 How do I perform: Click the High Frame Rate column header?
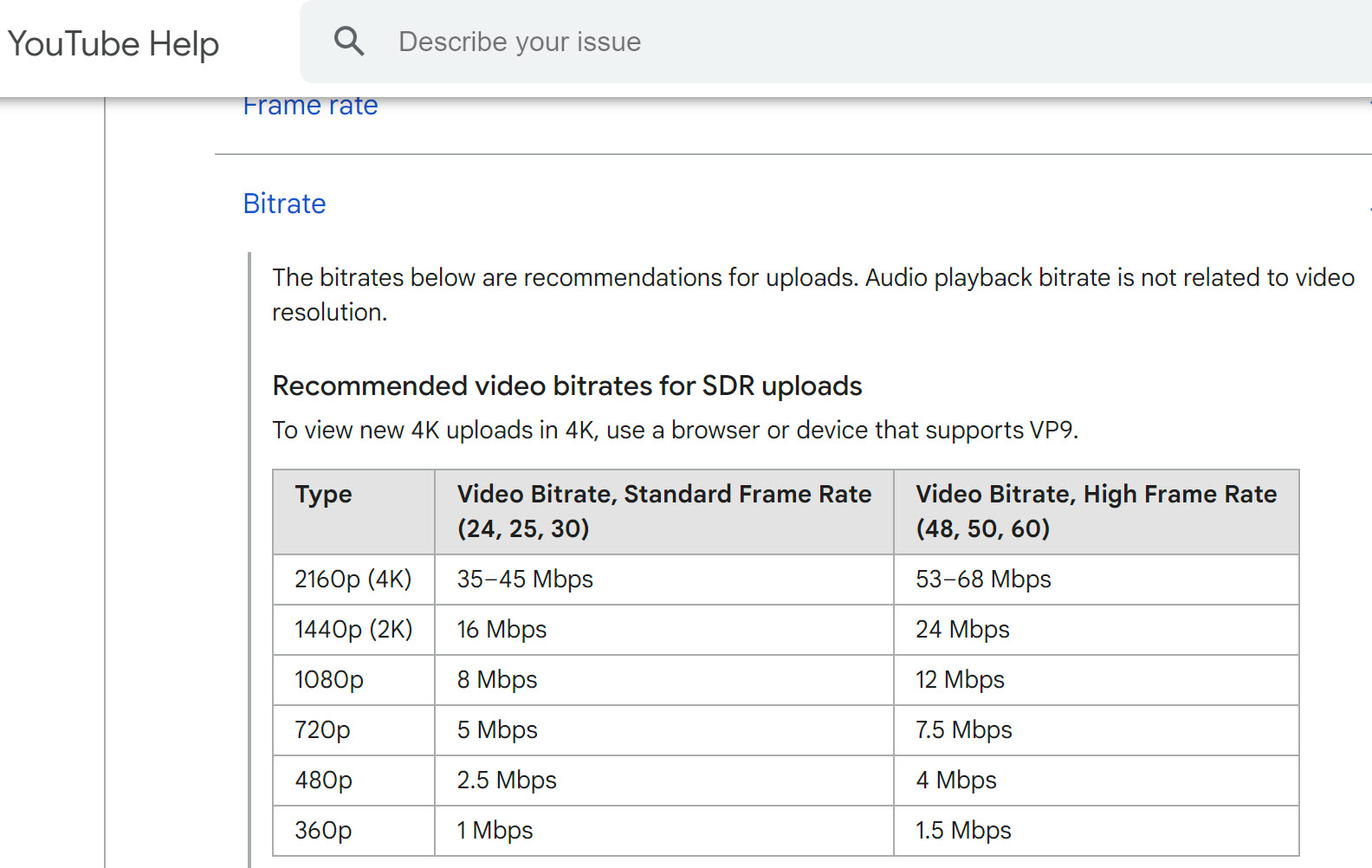point(1096,511)
